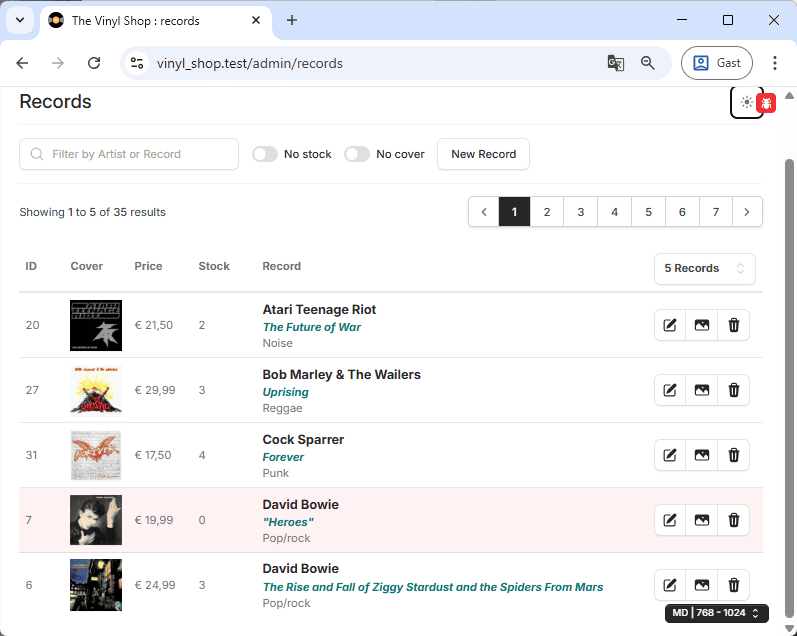Open the Chrome three-dot menu
The image size is (797, 636).
coord(775,63)
